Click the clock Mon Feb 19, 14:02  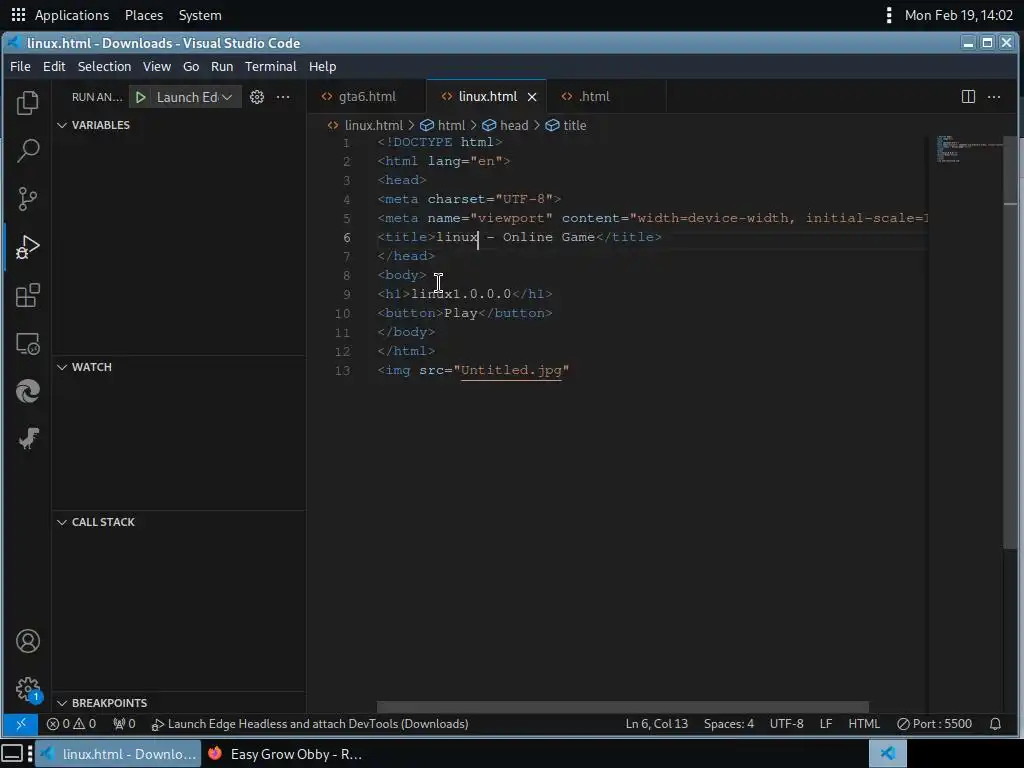pyautogui.click(x=959, y=15)
